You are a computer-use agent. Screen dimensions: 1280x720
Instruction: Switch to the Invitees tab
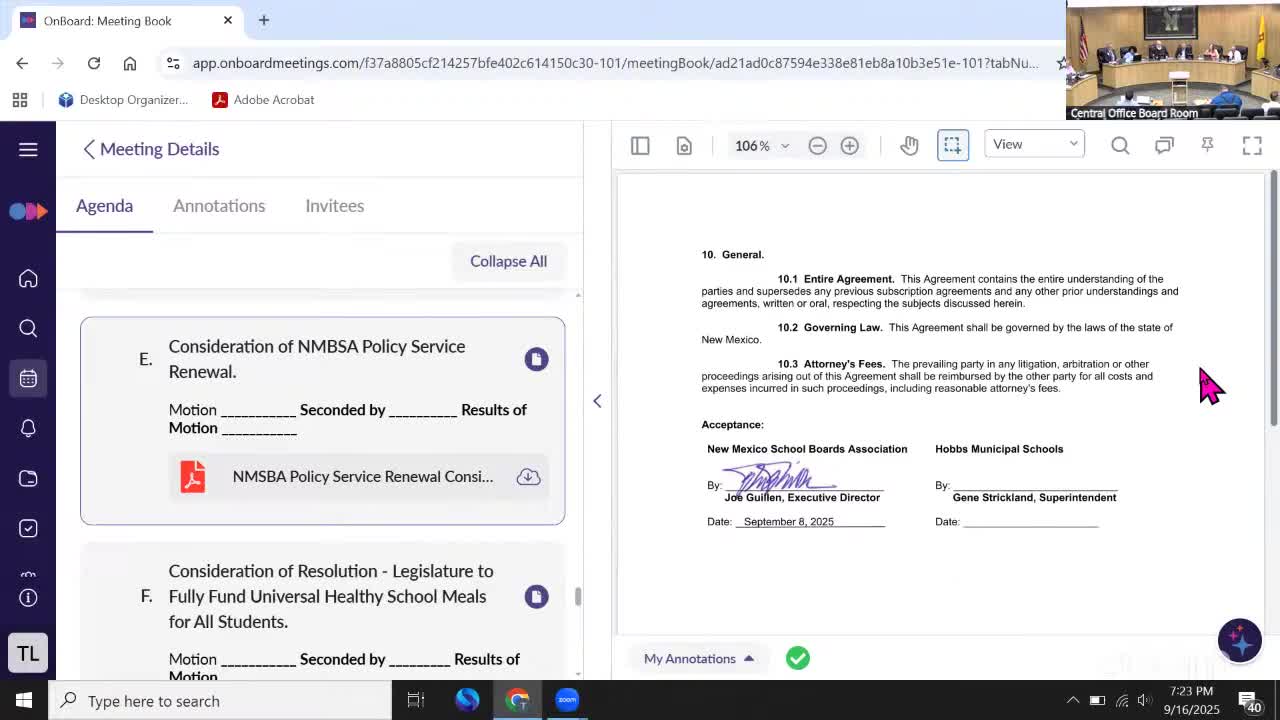[334, 206]
